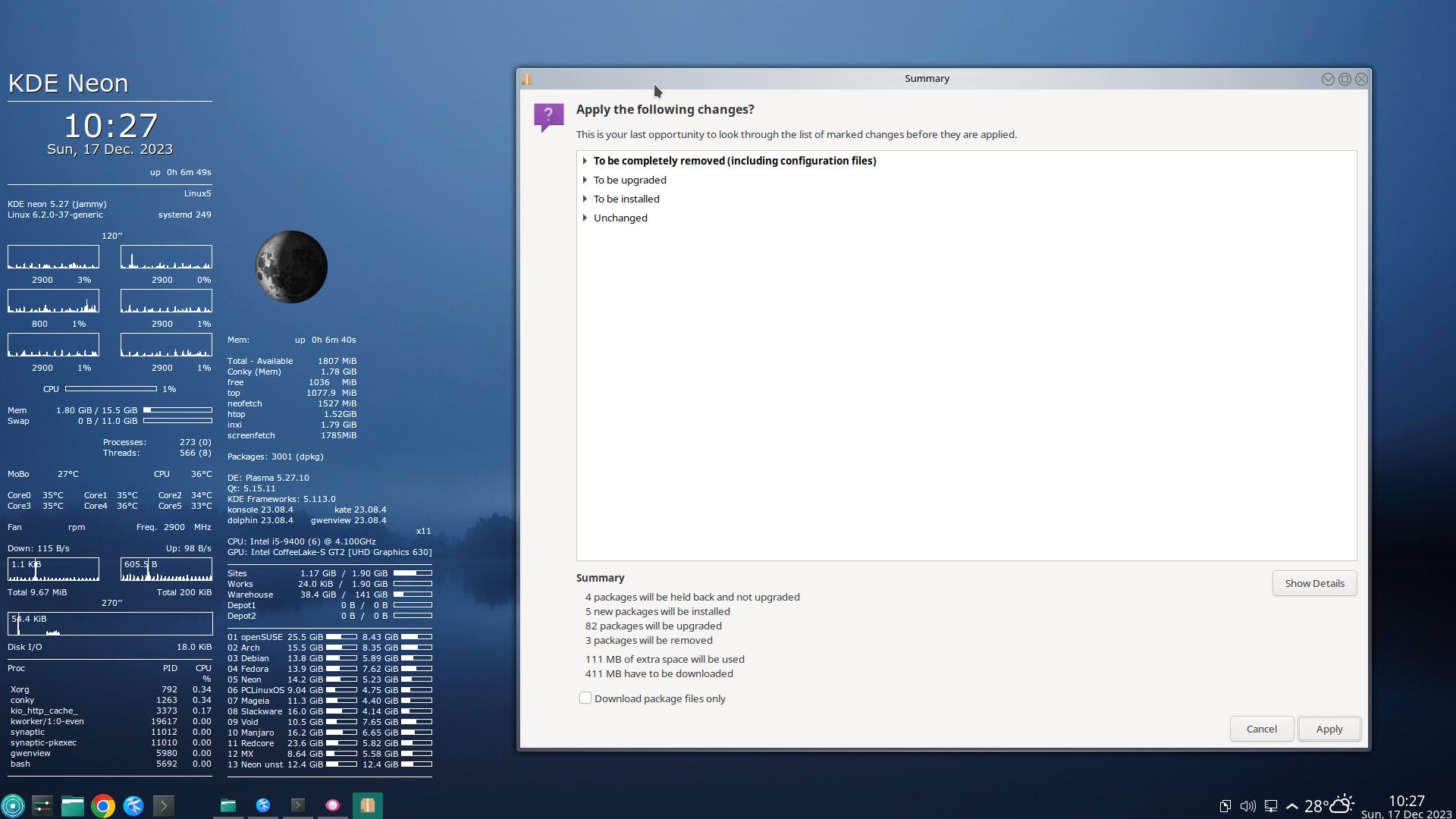Open pinned Dolphin file manager launcher

click(x=73, y=805)
